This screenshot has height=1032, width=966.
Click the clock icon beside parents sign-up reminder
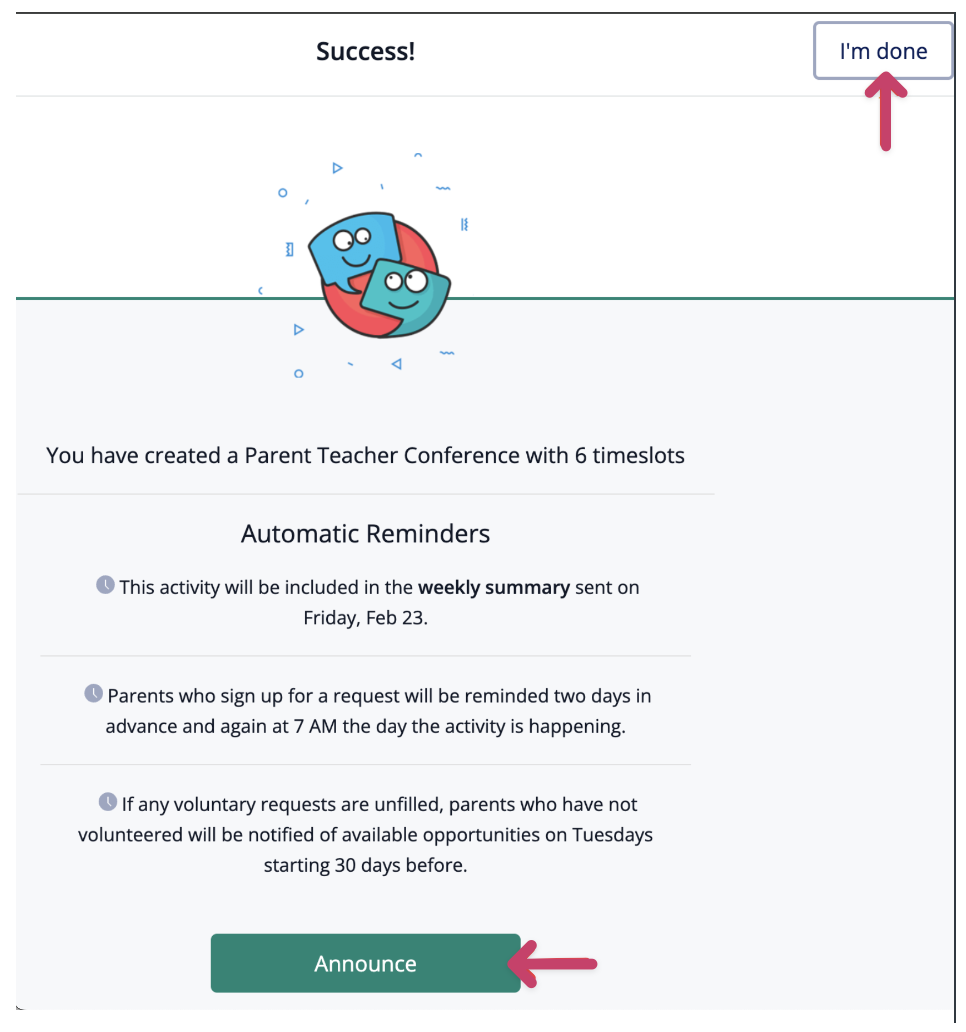click(93, 693)
